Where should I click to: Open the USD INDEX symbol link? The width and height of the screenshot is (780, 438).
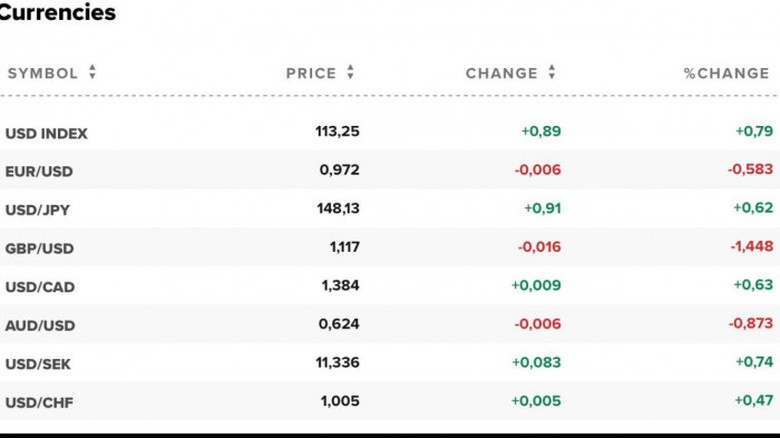pos(46,133)
